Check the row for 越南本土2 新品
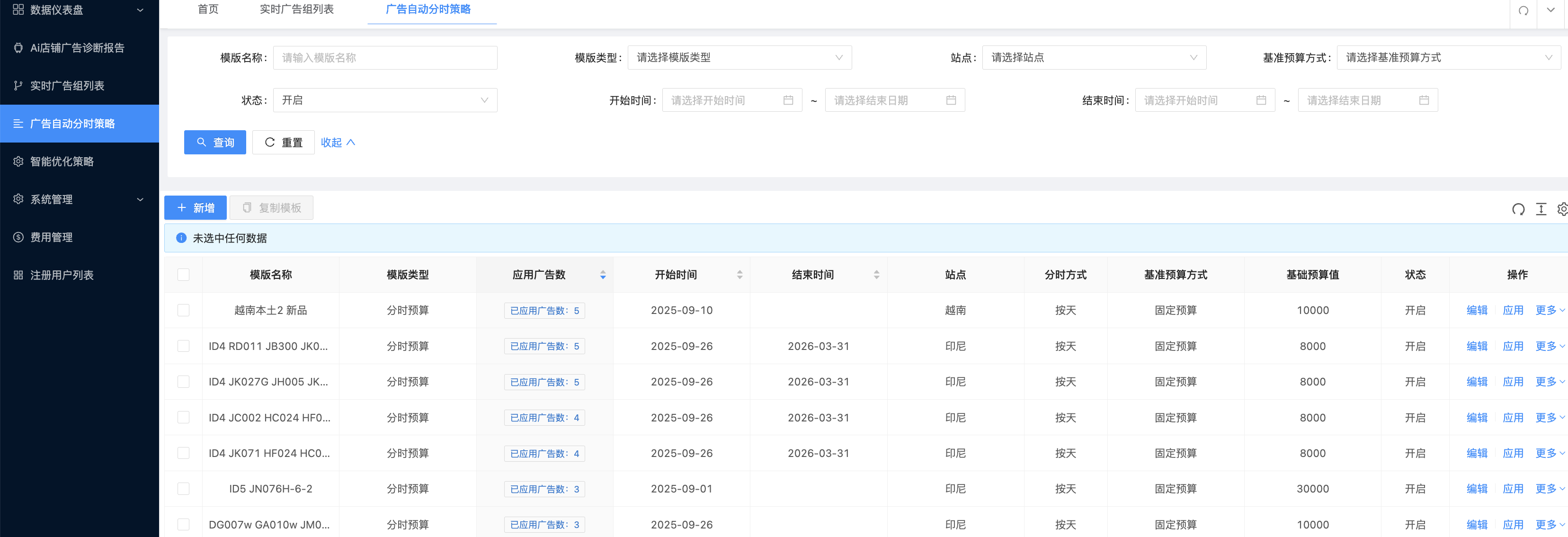1568x537 pixels. pyautogui.click(x=183, y=311)
